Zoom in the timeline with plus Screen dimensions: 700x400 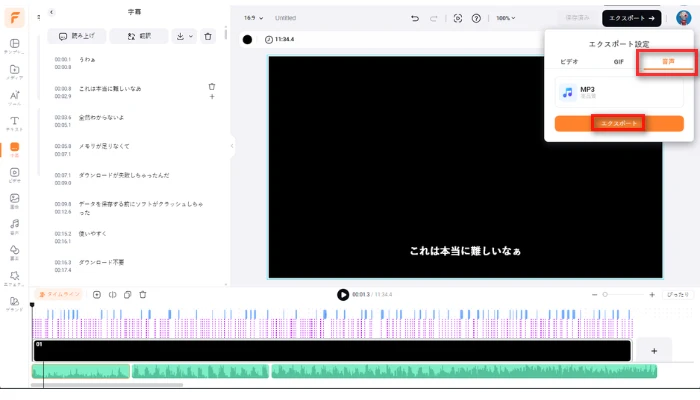point(652,295)
